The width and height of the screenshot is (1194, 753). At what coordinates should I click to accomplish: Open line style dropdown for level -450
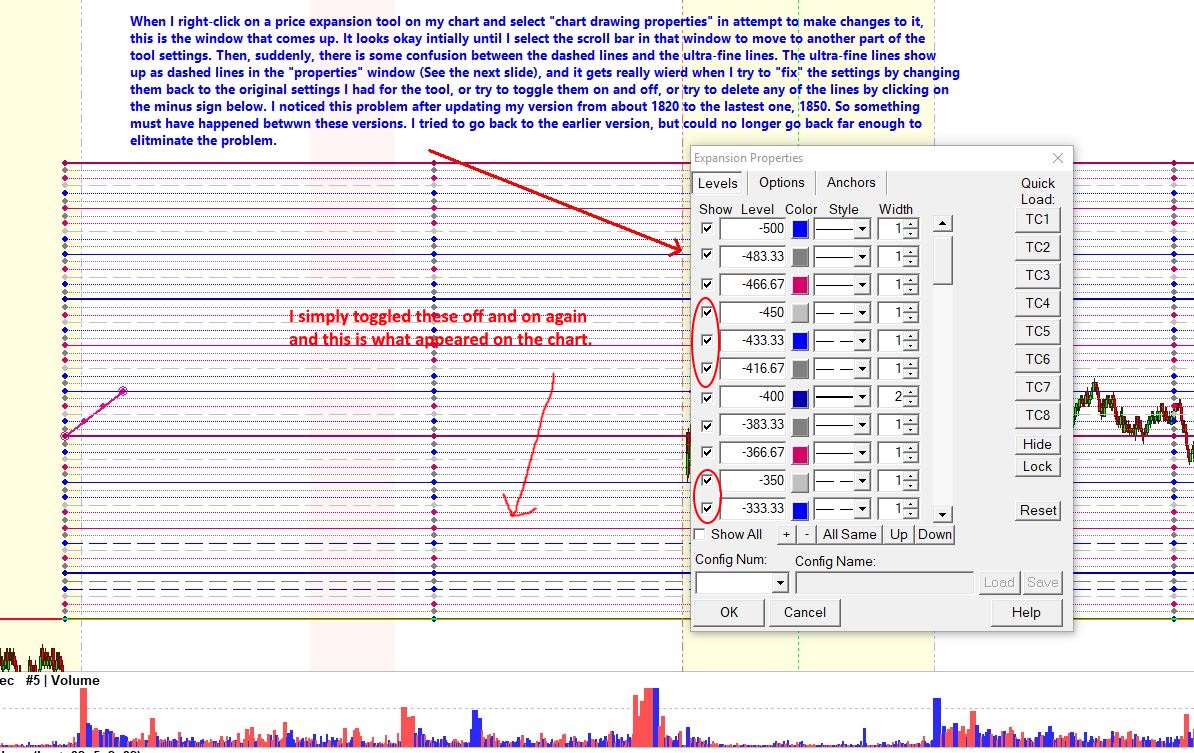pos(862,312)
